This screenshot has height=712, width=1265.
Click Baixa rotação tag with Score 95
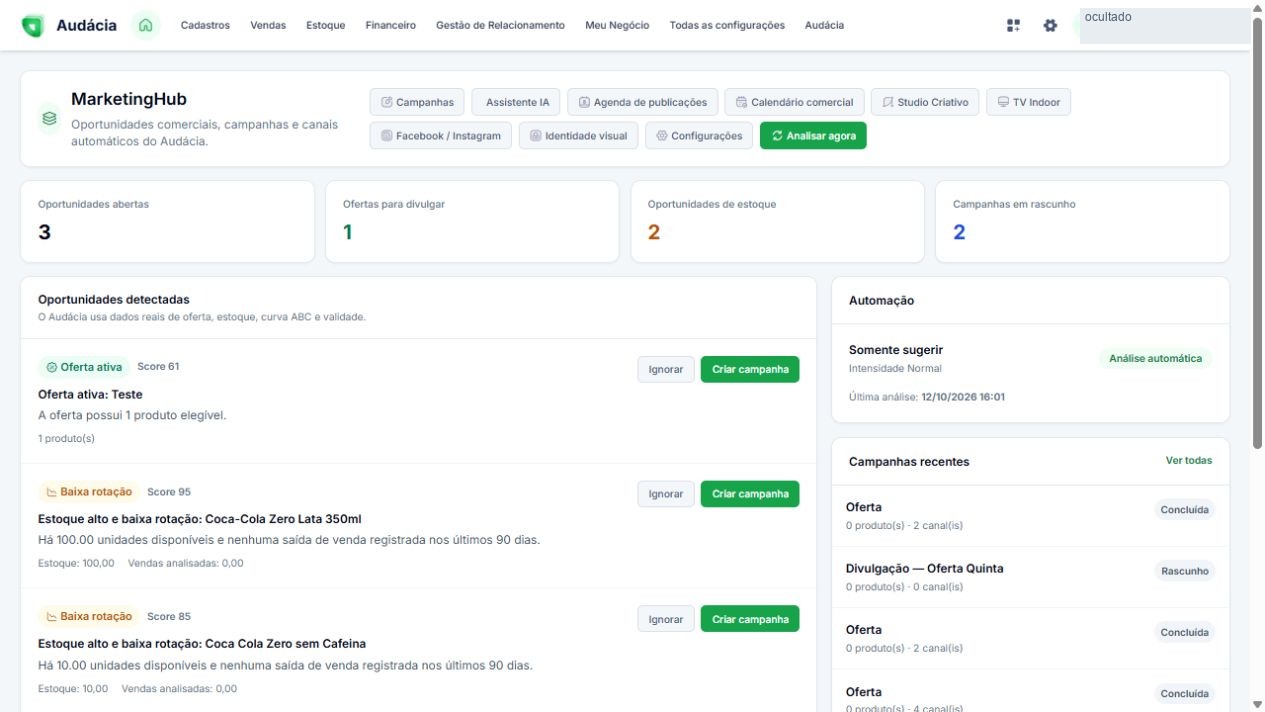tap(89, 492)
